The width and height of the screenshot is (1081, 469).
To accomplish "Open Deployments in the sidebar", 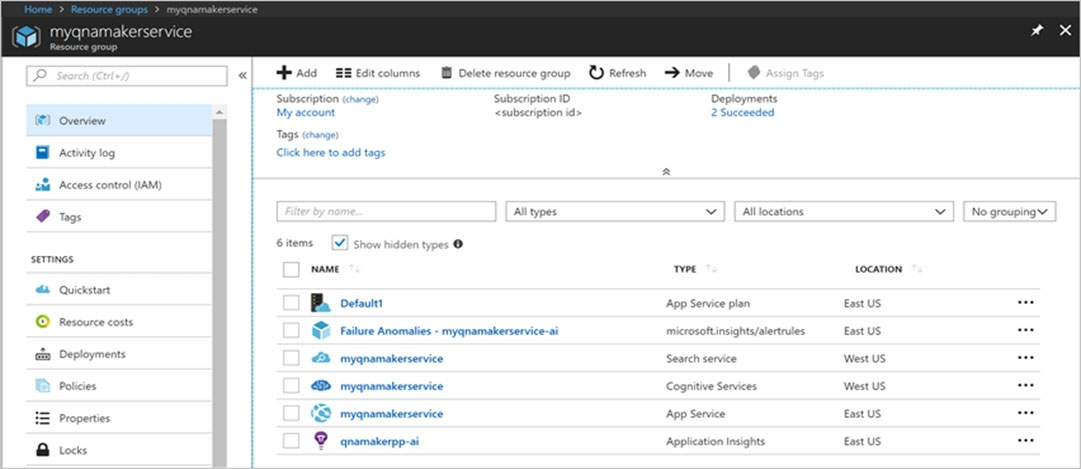I will pos(119,354).
